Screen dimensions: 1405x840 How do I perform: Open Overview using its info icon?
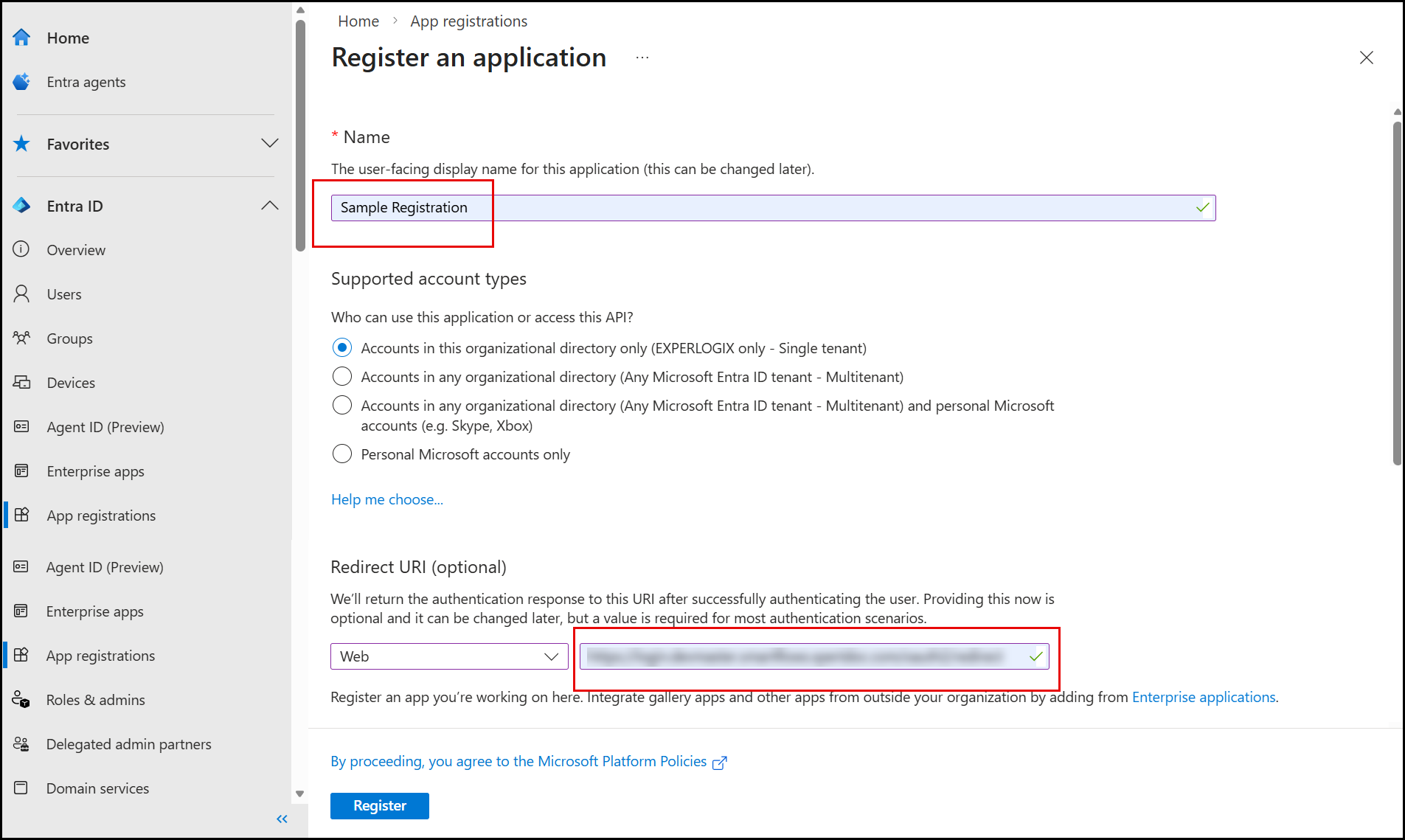21,249
